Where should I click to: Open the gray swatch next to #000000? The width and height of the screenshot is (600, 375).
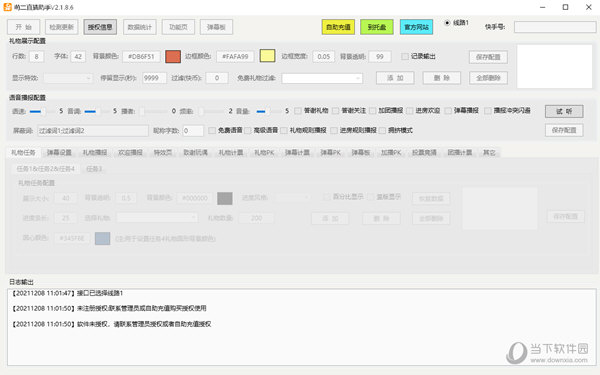coord(225,198)
